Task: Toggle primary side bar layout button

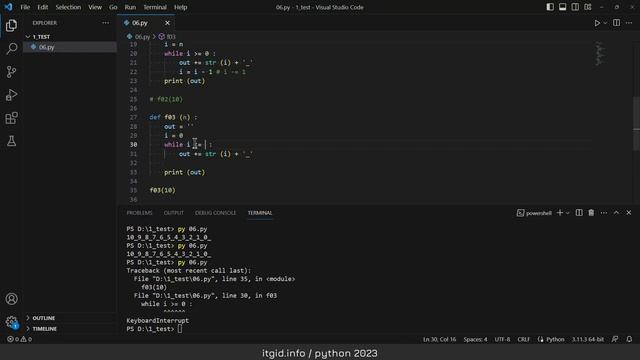Action: [550, 7]
